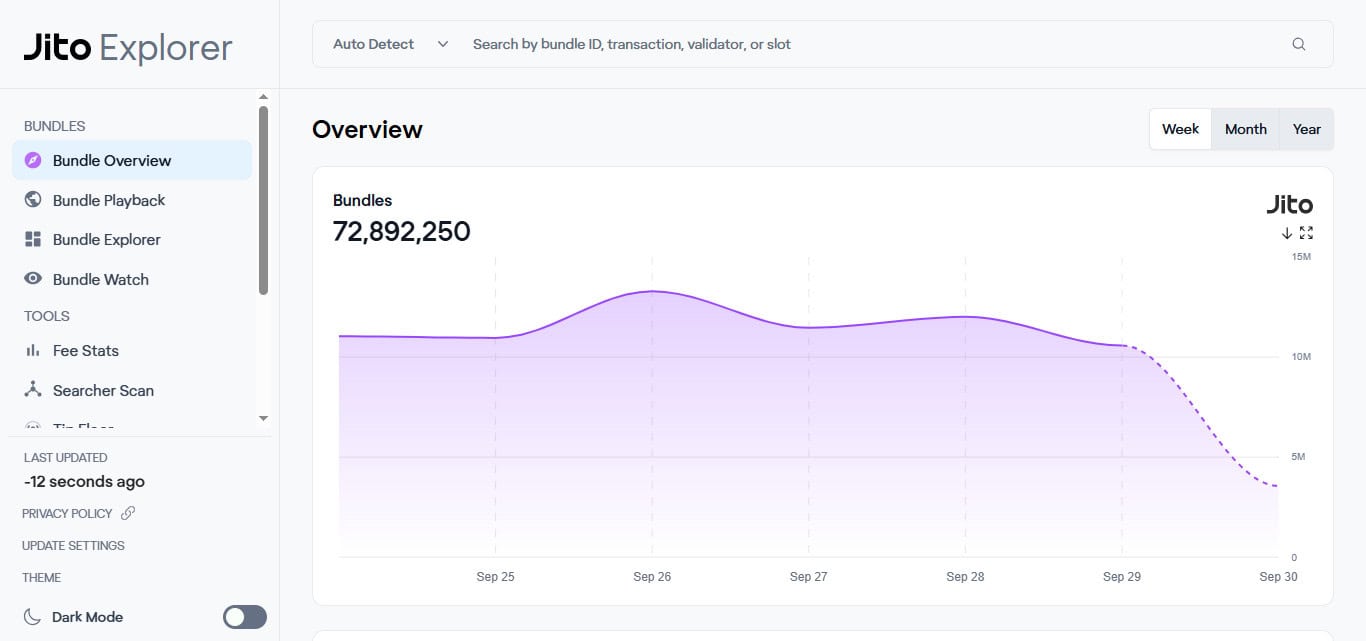Click the search magnifier icon
The image size is (1366, 641).
(1299, 44)
